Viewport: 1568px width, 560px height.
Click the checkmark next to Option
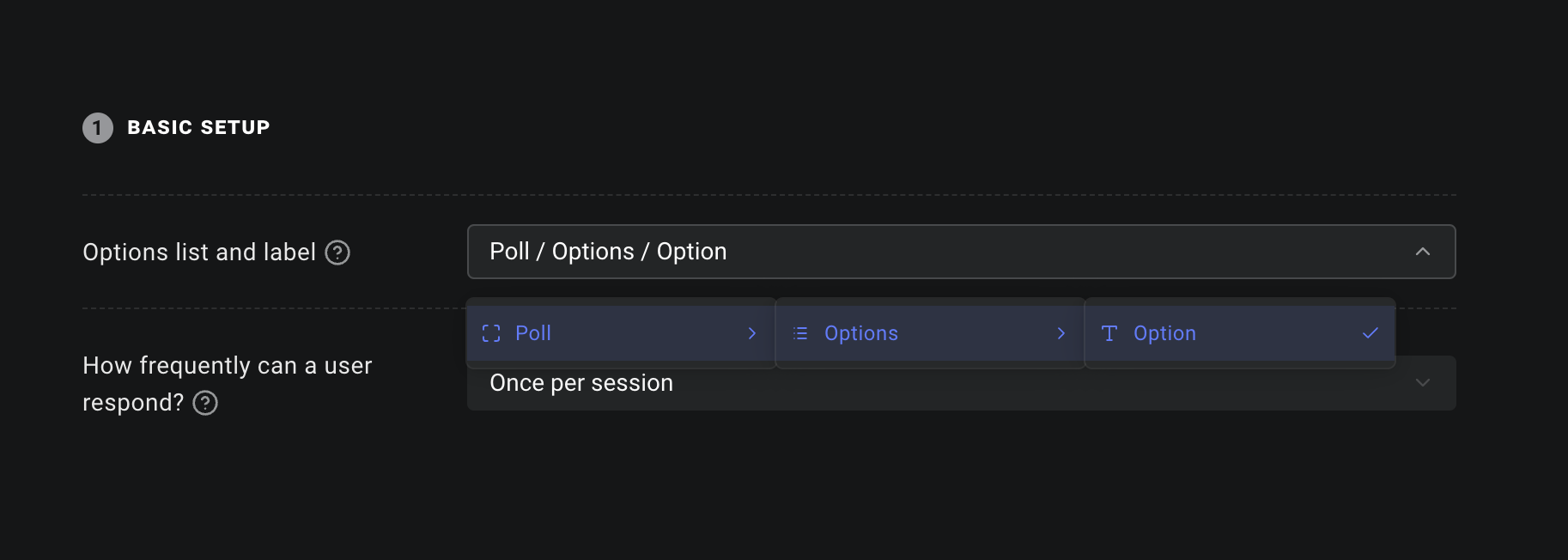click(1370, 333)
